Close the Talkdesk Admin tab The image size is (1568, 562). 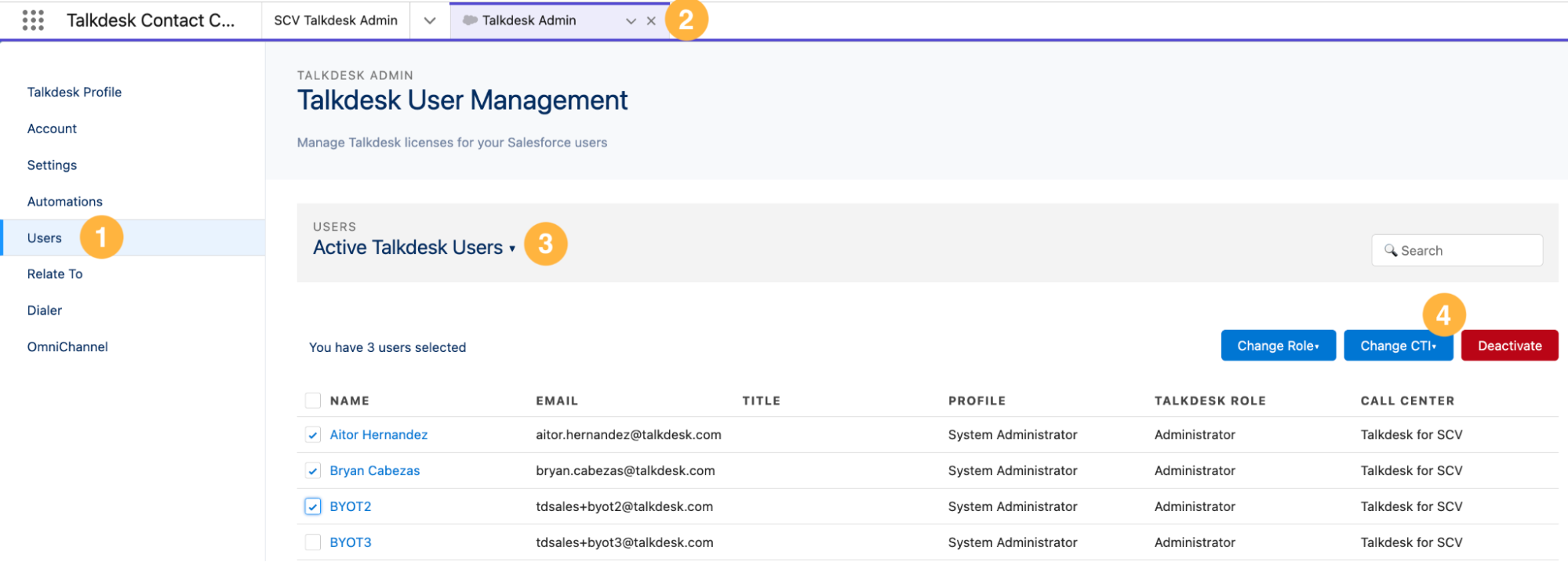coord(651,21)
